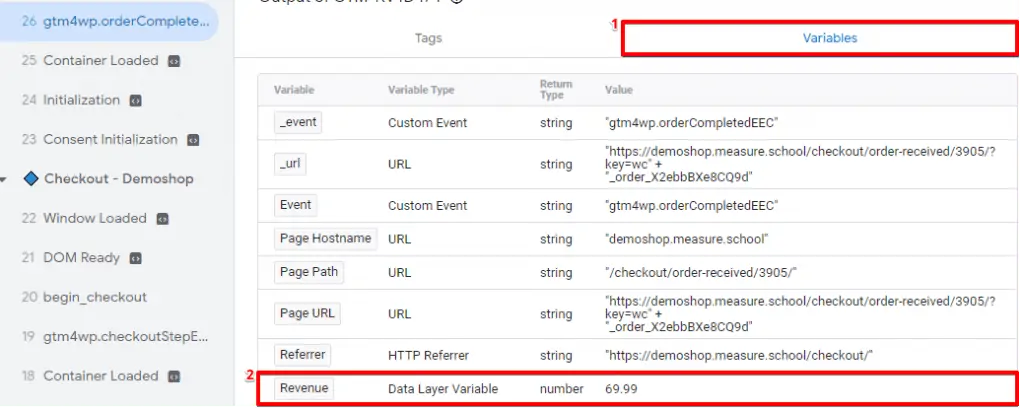Click _event row value gtm4wp.orderCompletedEEC
This screenshot has width=1024, height=410.
(x=692, y=123)
